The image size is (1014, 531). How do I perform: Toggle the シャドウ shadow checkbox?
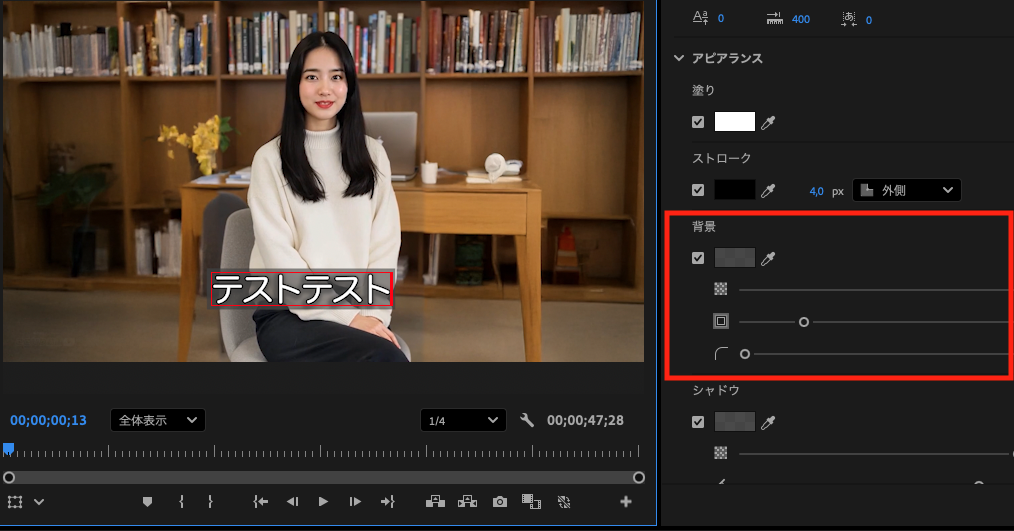698,422
